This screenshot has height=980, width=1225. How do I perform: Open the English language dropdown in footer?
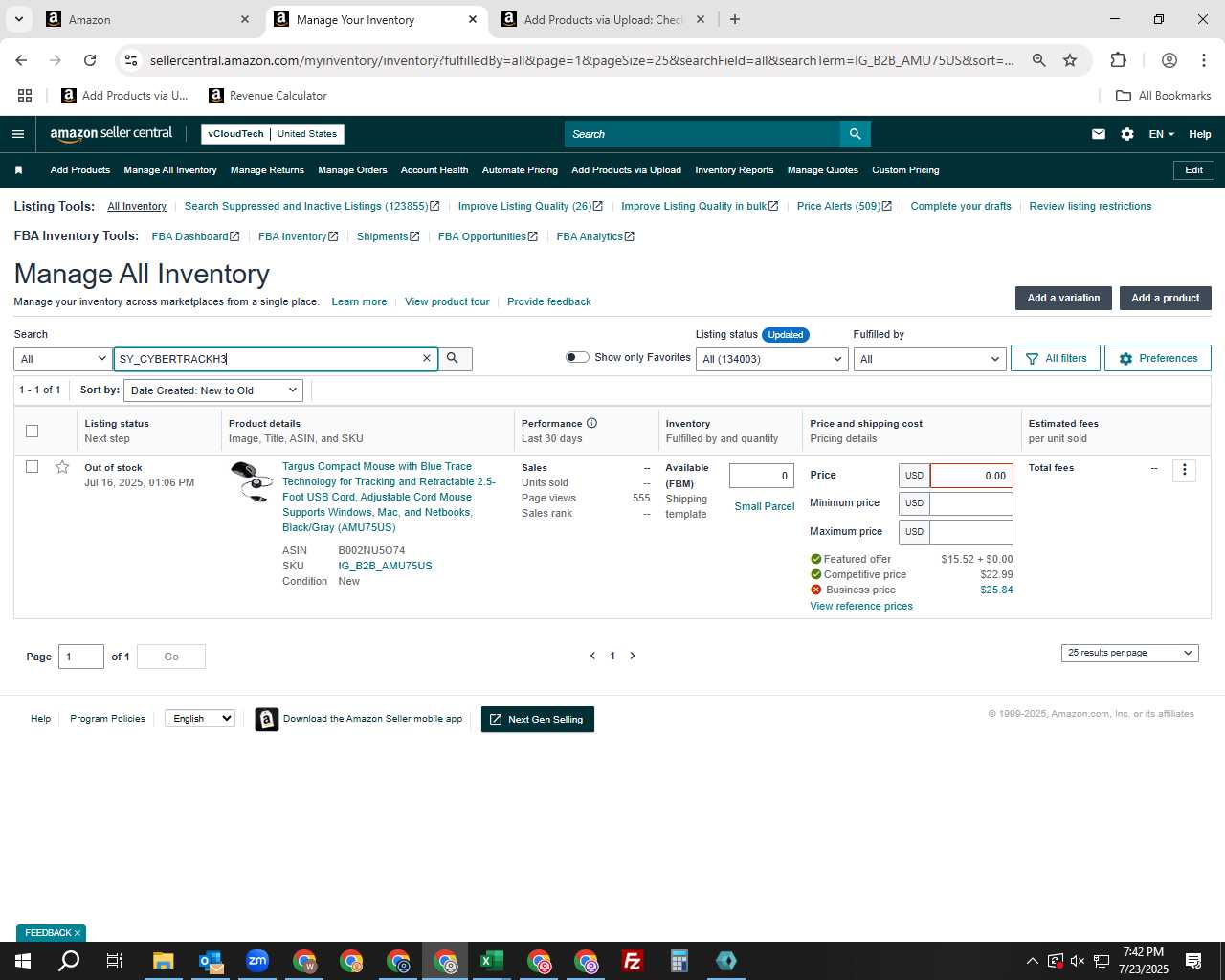200,719
